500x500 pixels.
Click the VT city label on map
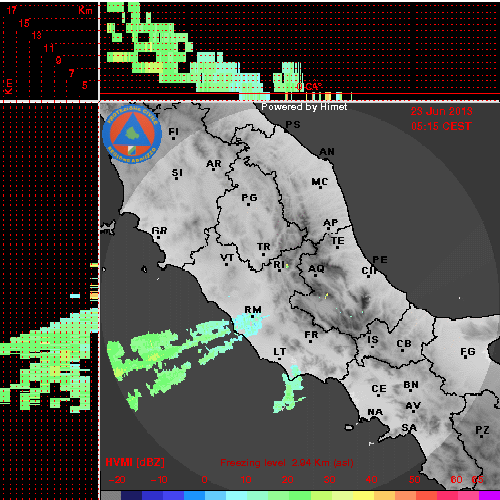point(227,257)
